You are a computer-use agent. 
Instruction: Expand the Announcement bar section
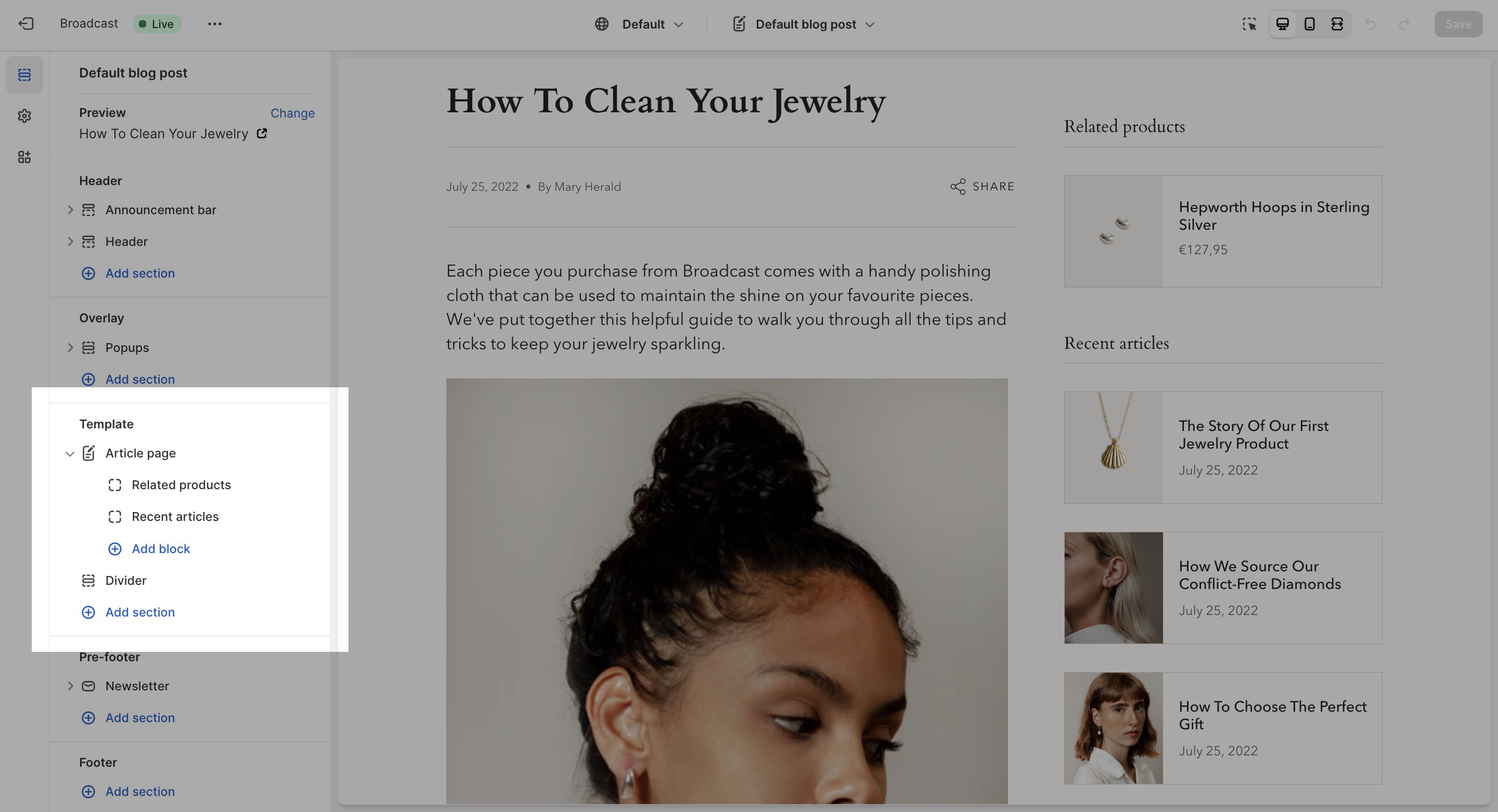pyautogui.click(x=70, y=210)
